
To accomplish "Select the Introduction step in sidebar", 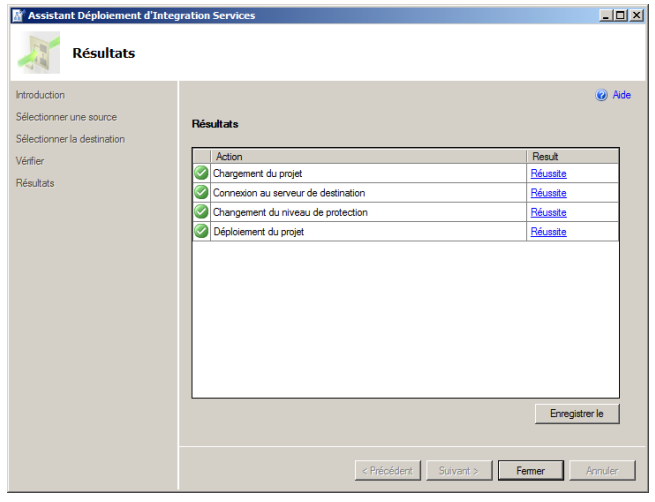I will [40, 95].
